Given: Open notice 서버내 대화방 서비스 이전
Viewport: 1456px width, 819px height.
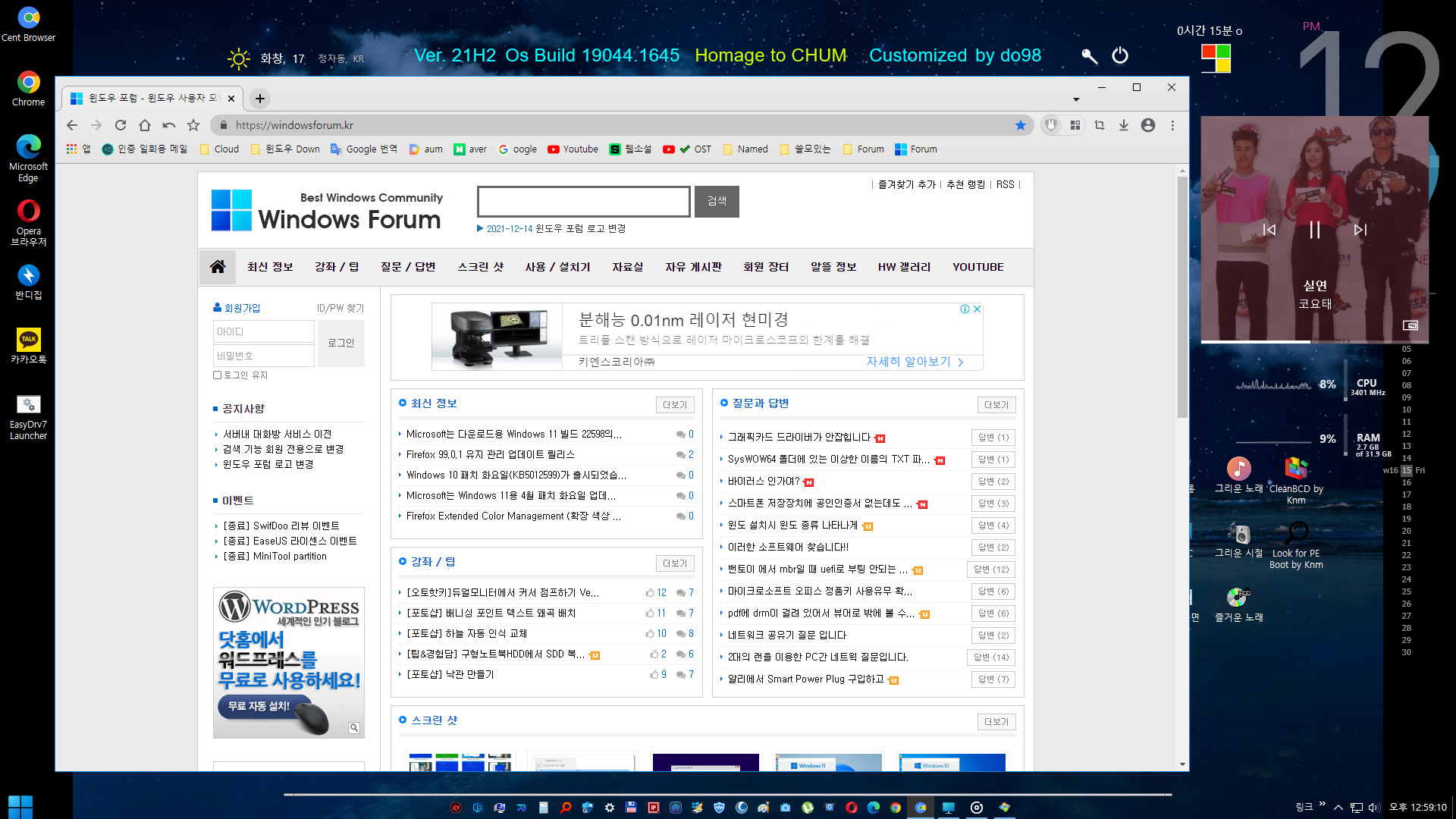Looking at the screenshot, I should (x=278, y=434).
